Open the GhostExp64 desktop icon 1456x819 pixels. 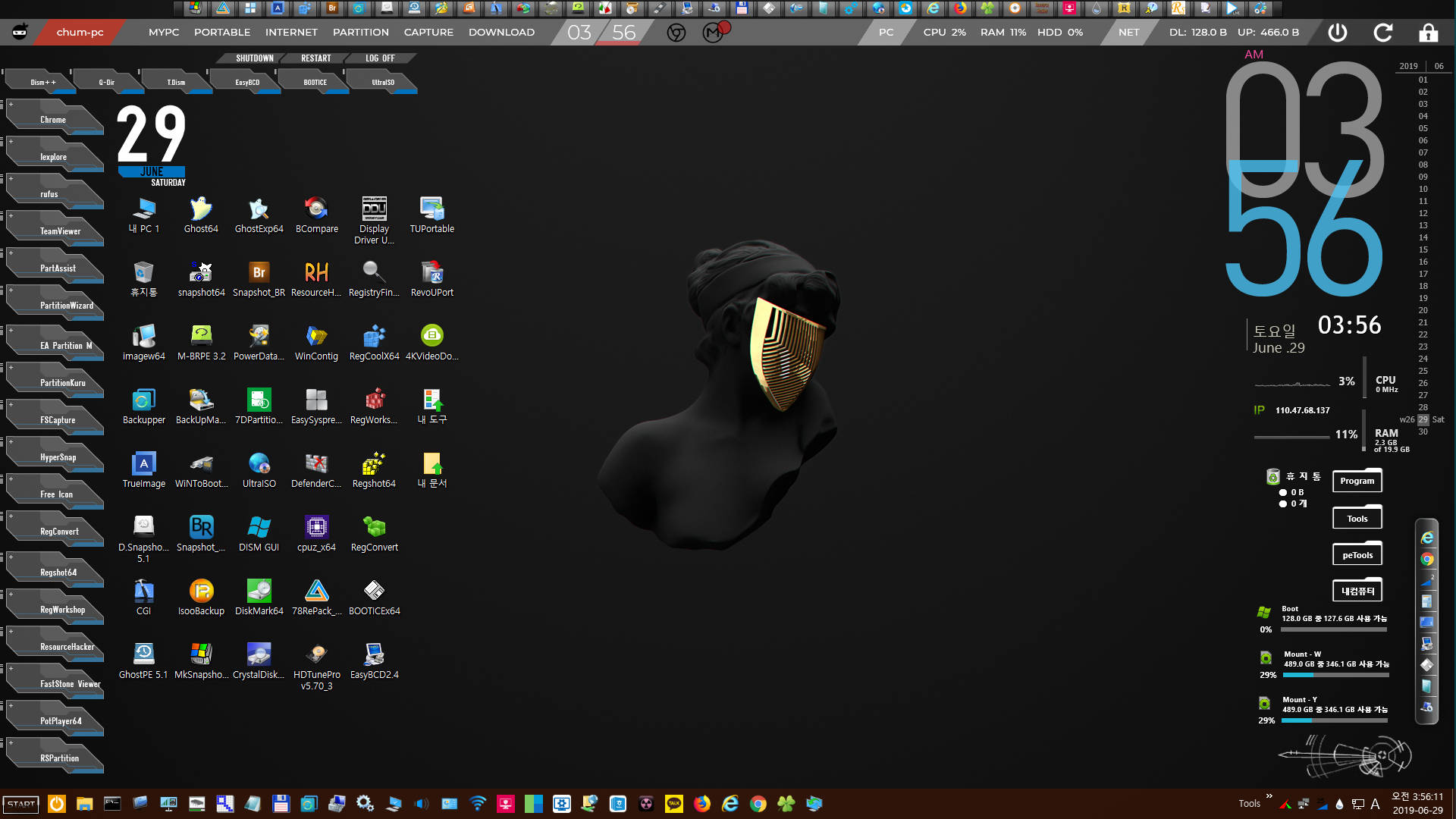pos(259,215)
